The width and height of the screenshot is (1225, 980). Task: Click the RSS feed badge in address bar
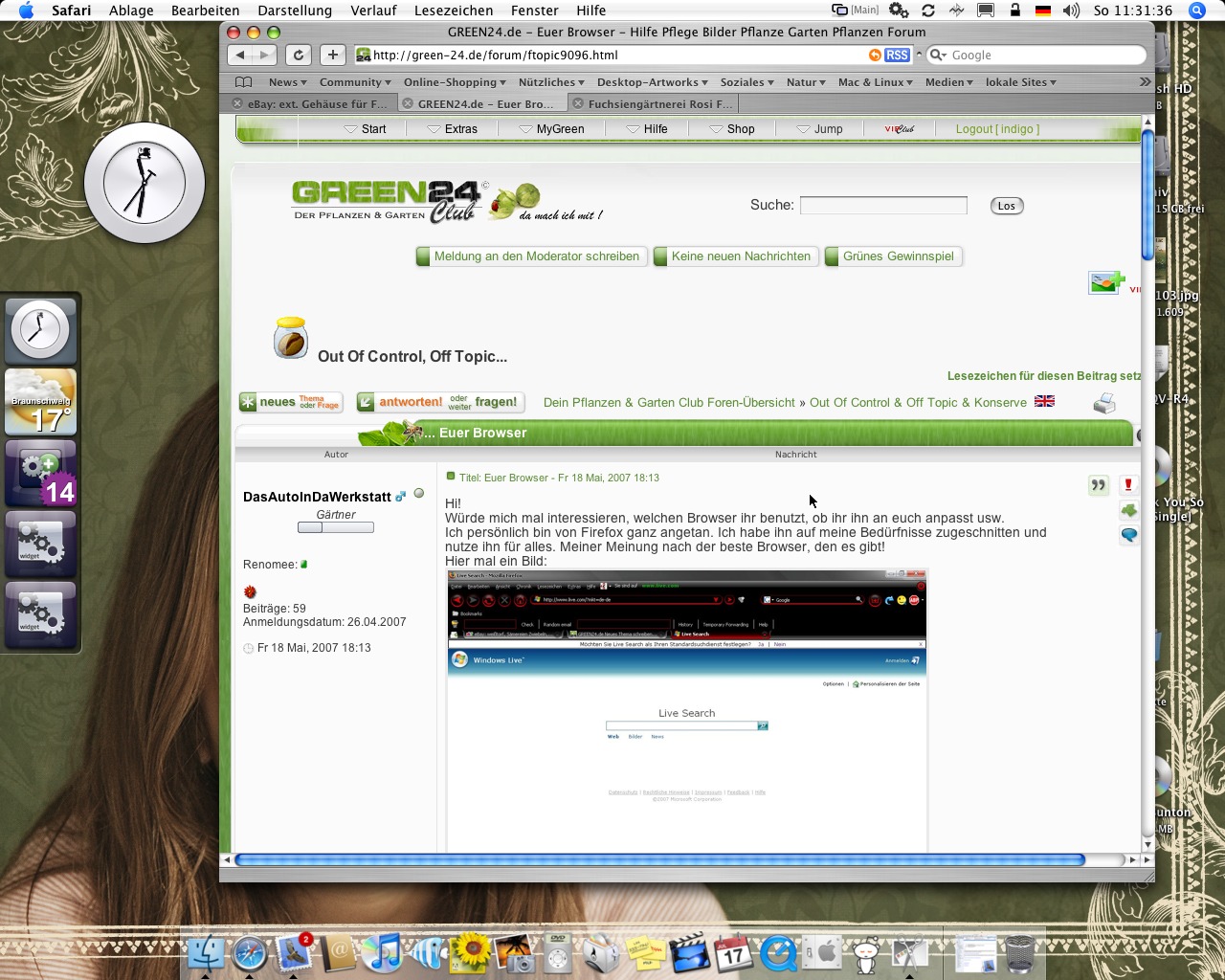[x=897, y=56]
